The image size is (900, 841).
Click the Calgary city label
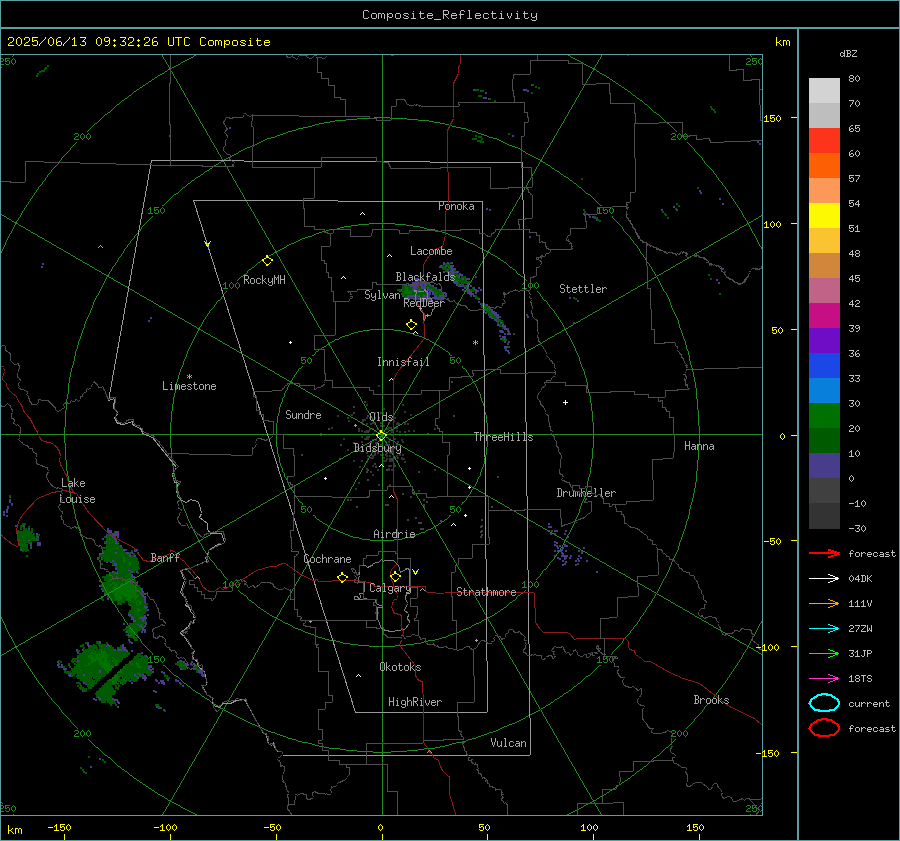point(390,588)
